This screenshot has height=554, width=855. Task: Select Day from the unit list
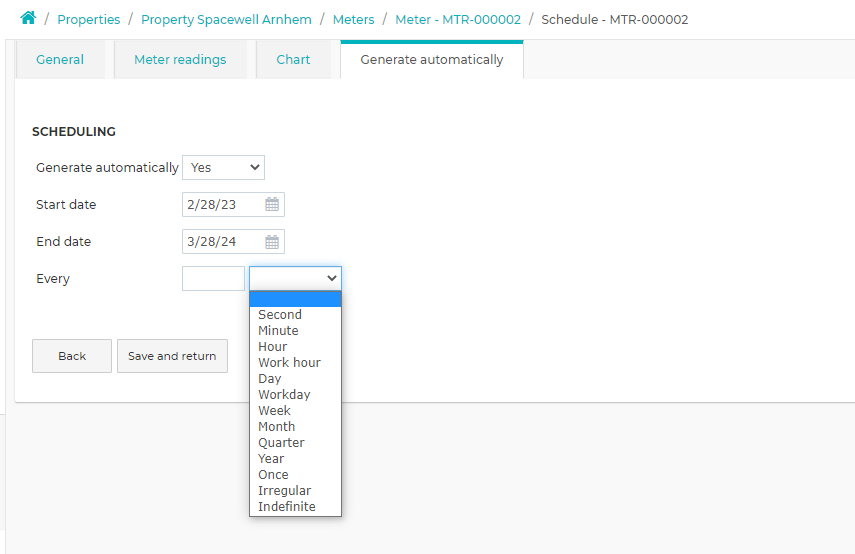[x=296, y=378]
